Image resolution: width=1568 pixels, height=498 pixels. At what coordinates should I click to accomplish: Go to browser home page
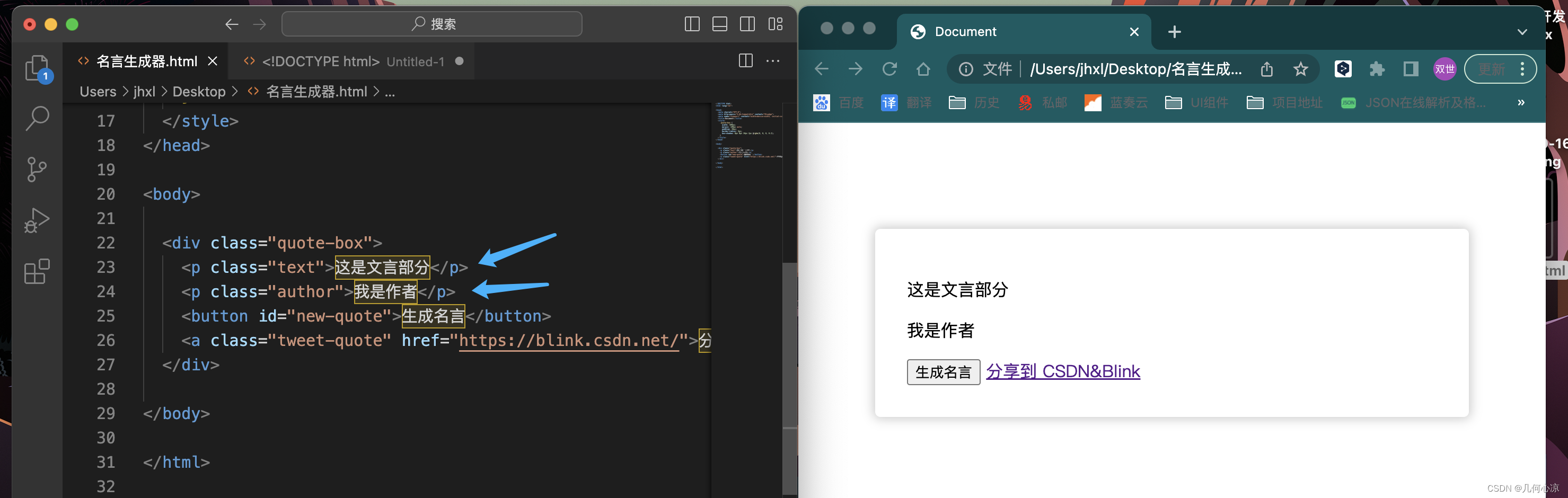923,69
